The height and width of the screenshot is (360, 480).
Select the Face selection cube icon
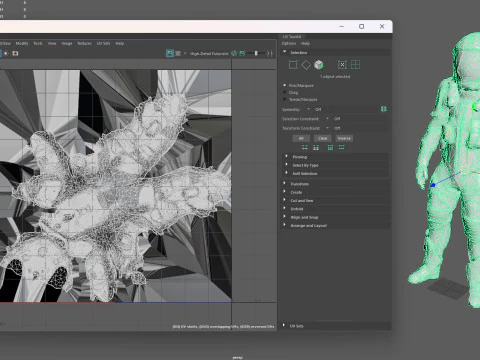pyautogui.click(x=319, y=65)
